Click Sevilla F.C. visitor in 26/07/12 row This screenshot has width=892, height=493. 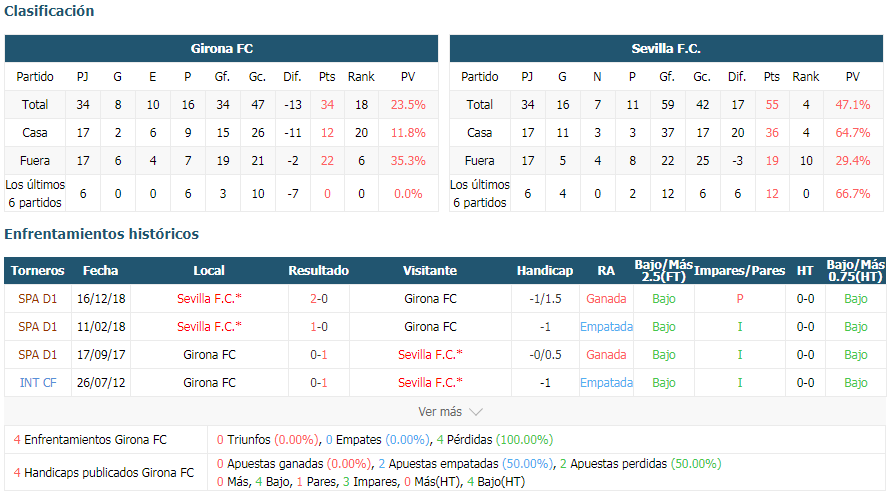430,383
